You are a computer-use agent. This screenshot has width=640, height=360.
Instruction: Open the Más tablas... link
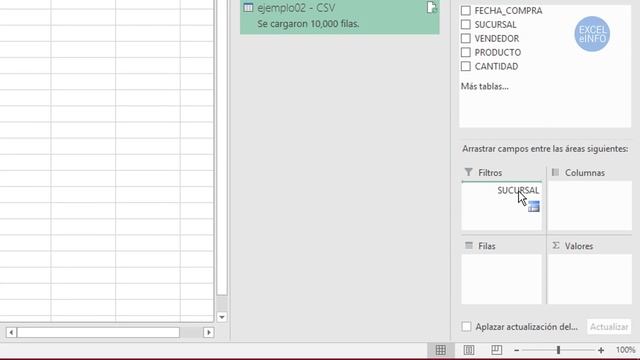(x=484, y=86)
